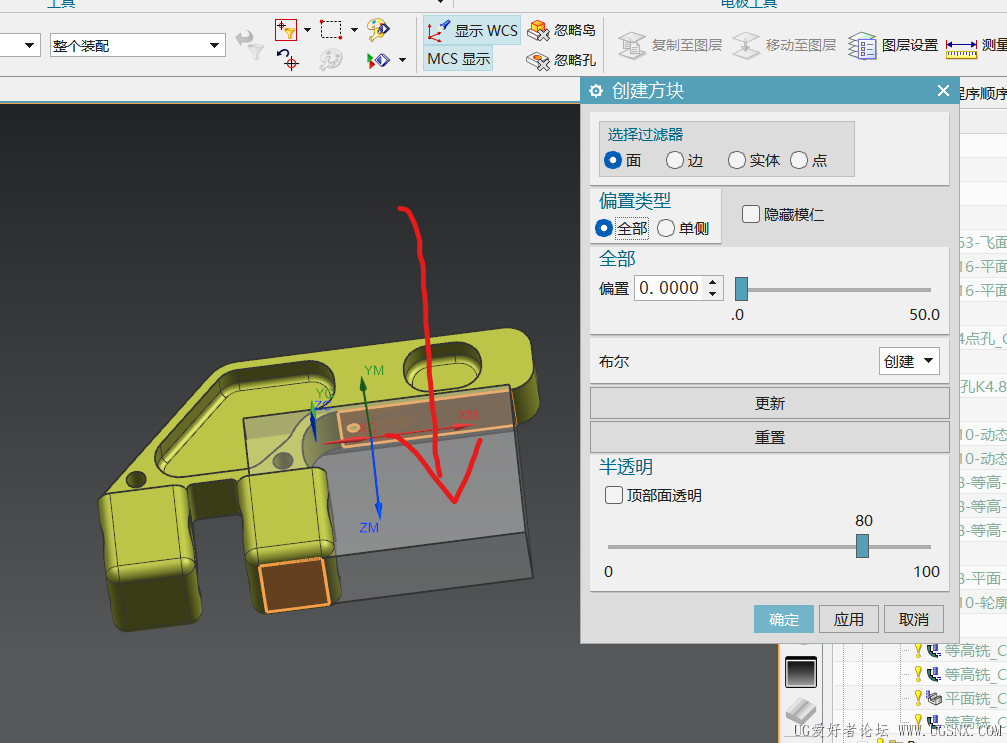Click the transparency slider handle at 80

point(862,546)
